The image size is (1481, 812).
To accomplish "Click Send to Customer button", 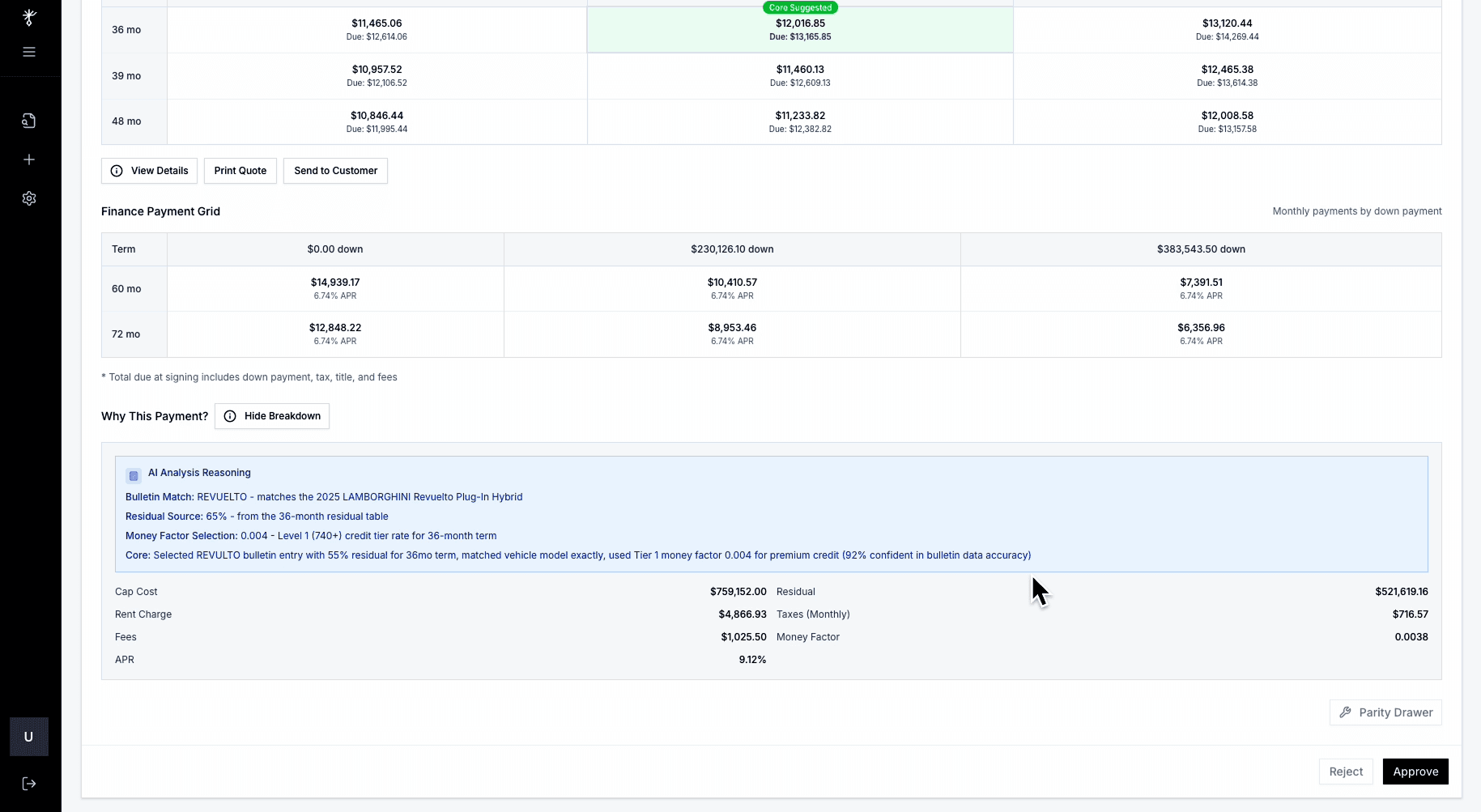I will [335, 171].
